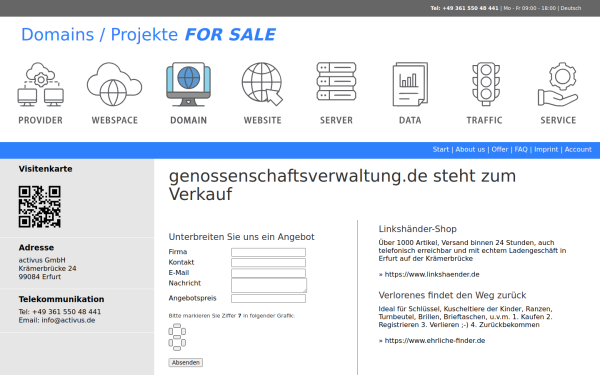Click the 'Krämerbrücke 24' address line
Screen dimensions: 600x375
coord(47,269)
